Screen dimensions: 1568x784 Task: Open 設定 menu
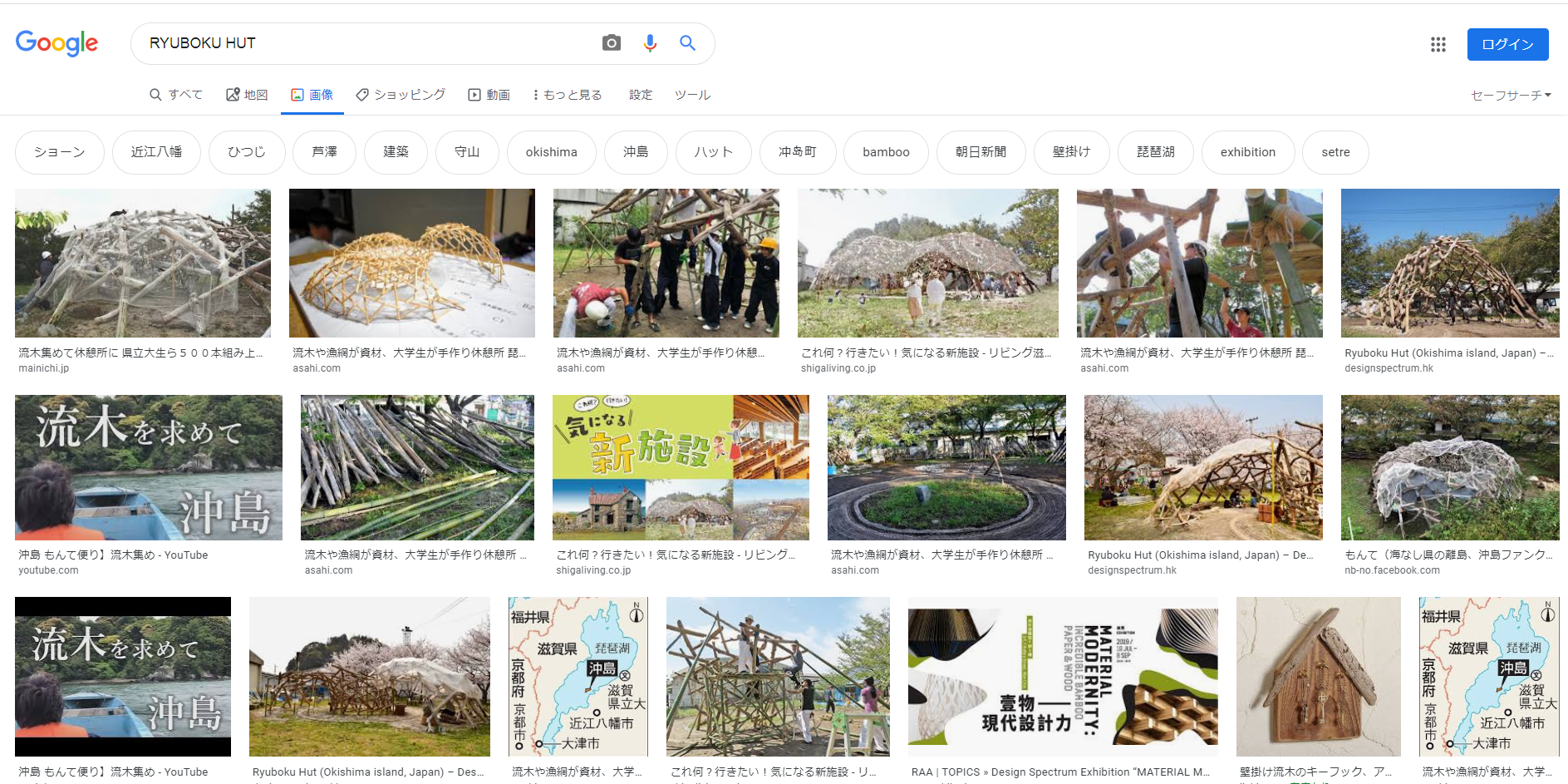pyautogui.click(x=641, y=95)
